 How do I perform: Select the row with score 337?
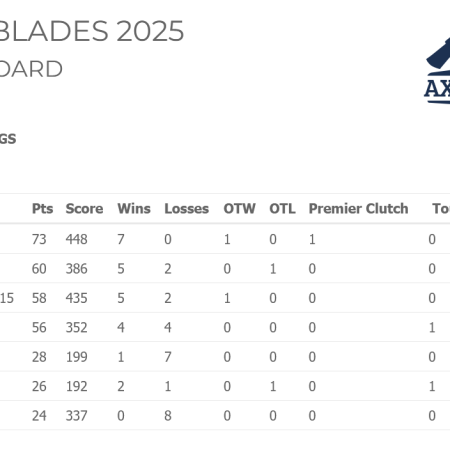(x=225, y=415)
